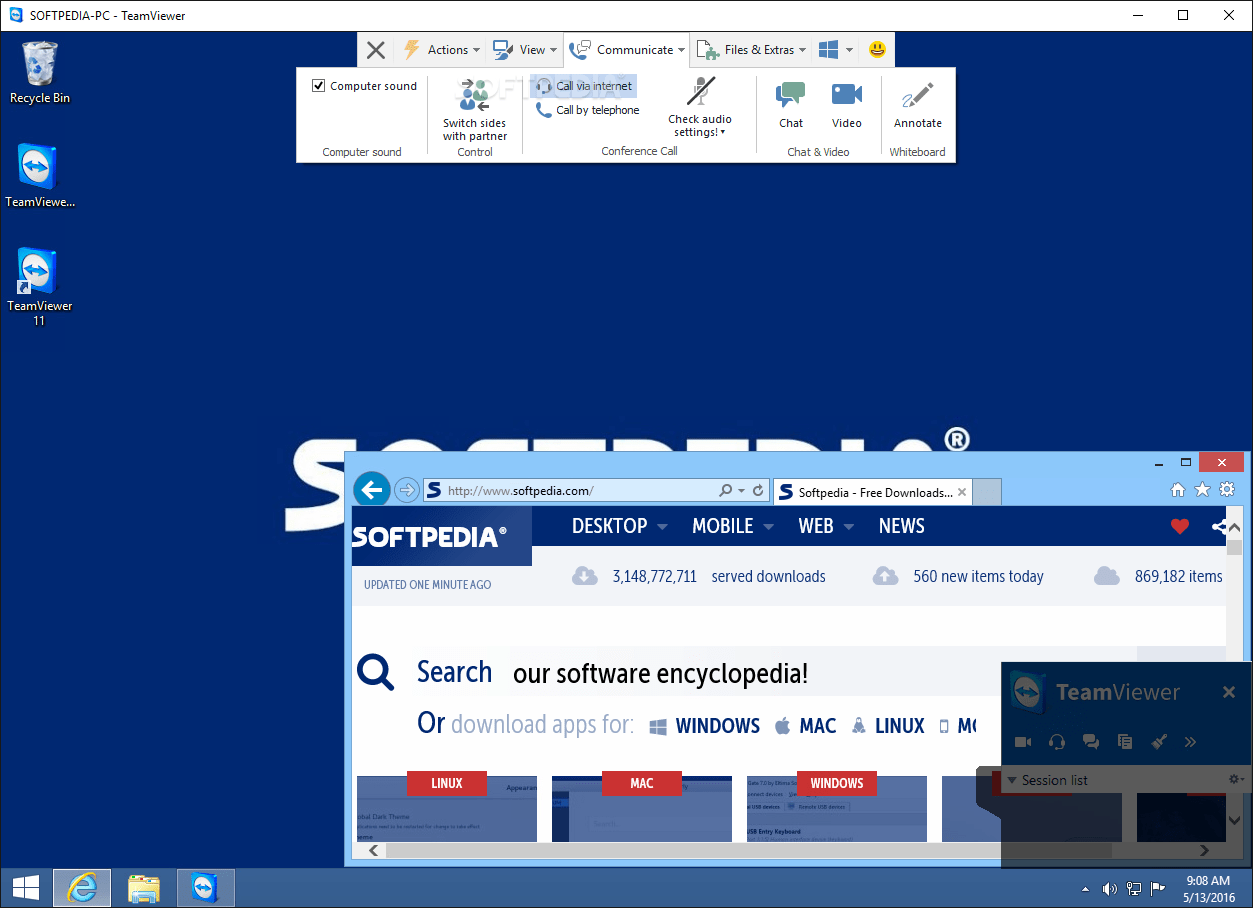Select the TeamViewe... setup desktop icon
1253x908 pixels.
coord(40,176)
